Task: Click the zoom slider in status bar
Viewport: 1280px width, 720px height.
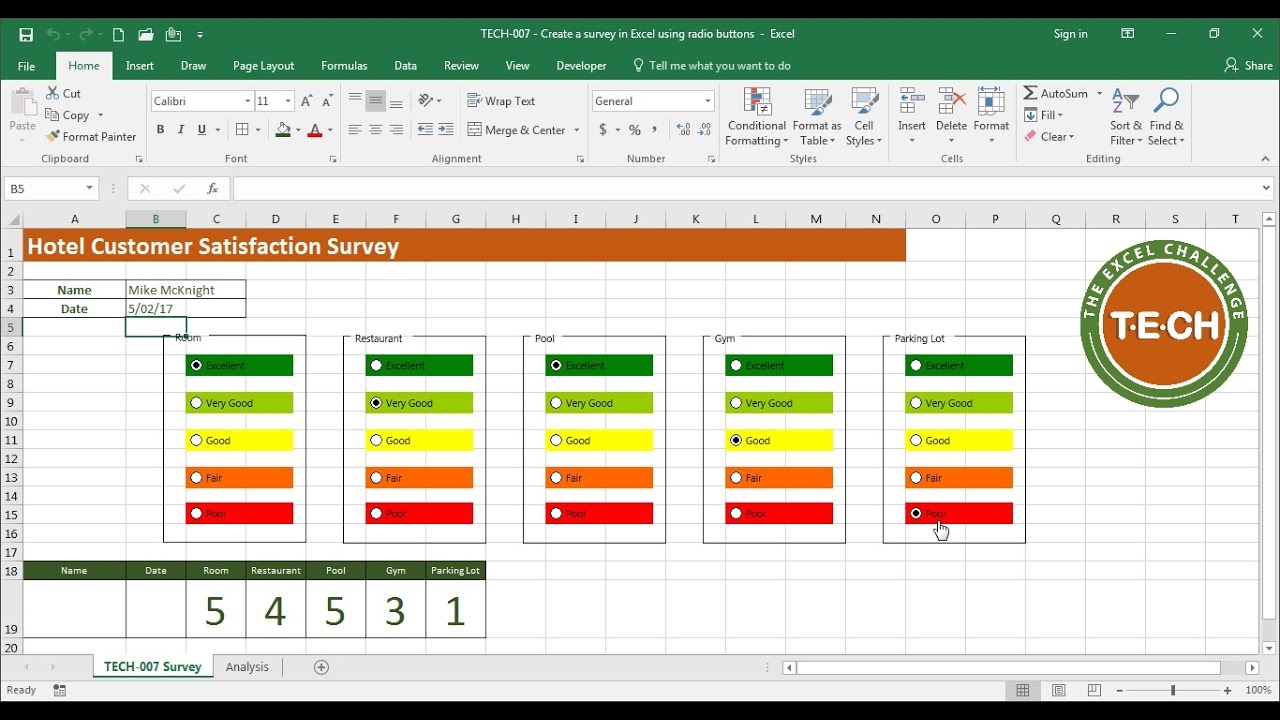Action: point(1173,691)
